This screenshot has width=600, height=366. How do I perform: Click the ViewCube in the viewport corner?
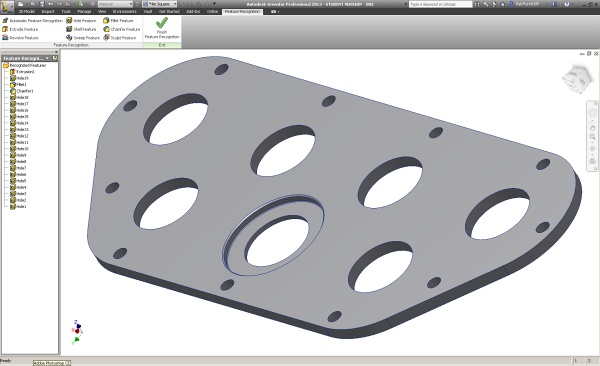pyautogui.click(x=577, y=79)
